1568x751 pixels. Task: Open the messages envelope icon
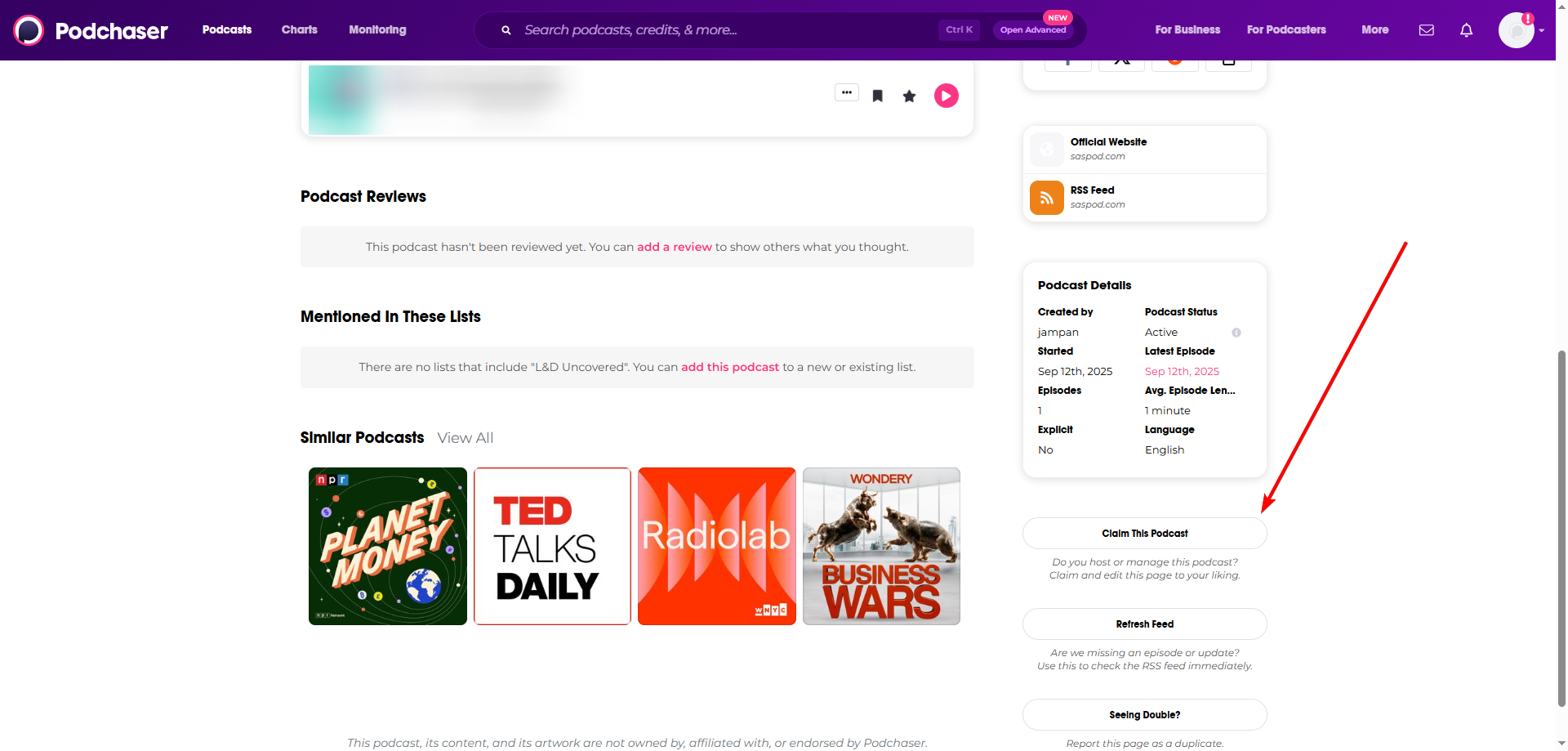click(1426, 30)
